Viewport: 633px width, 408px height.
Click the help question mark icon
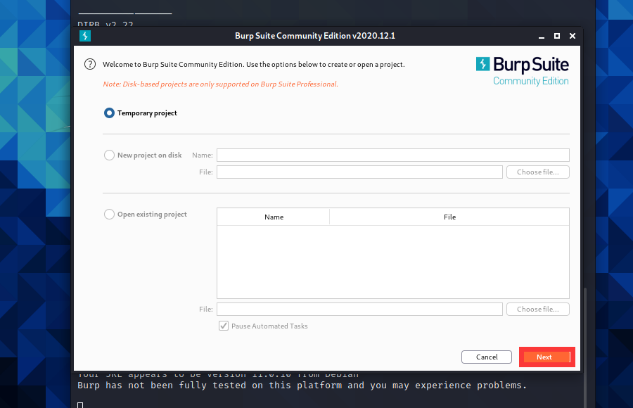click(x=90, y=65)
